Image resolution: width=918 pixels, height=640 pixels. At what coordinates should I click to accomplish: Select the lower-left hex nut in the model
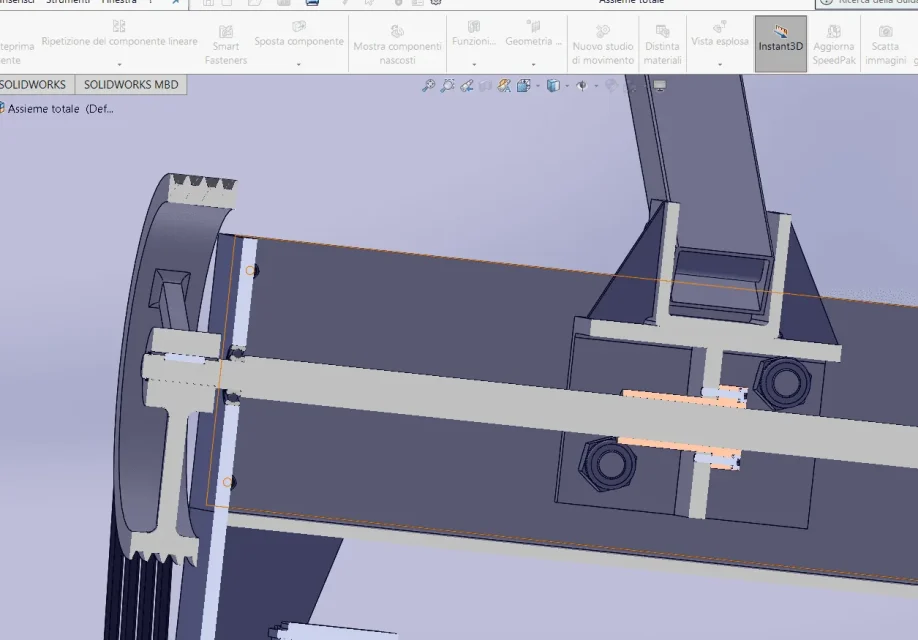click(x=608, y=464)
